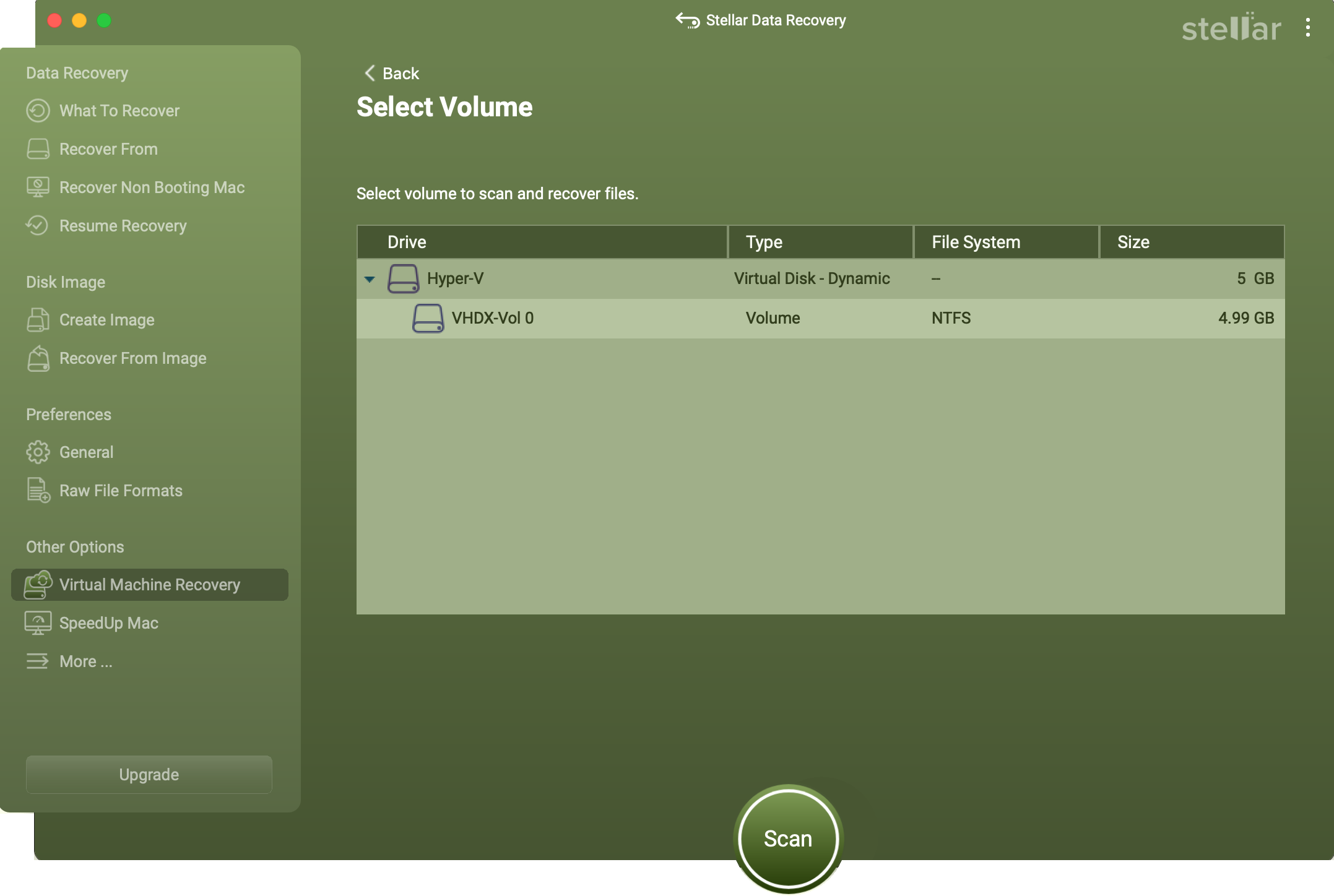Screen dimensions: 1334x896
Task: Collapse the Hyper-V drive tree
Action: click(370, 279)
